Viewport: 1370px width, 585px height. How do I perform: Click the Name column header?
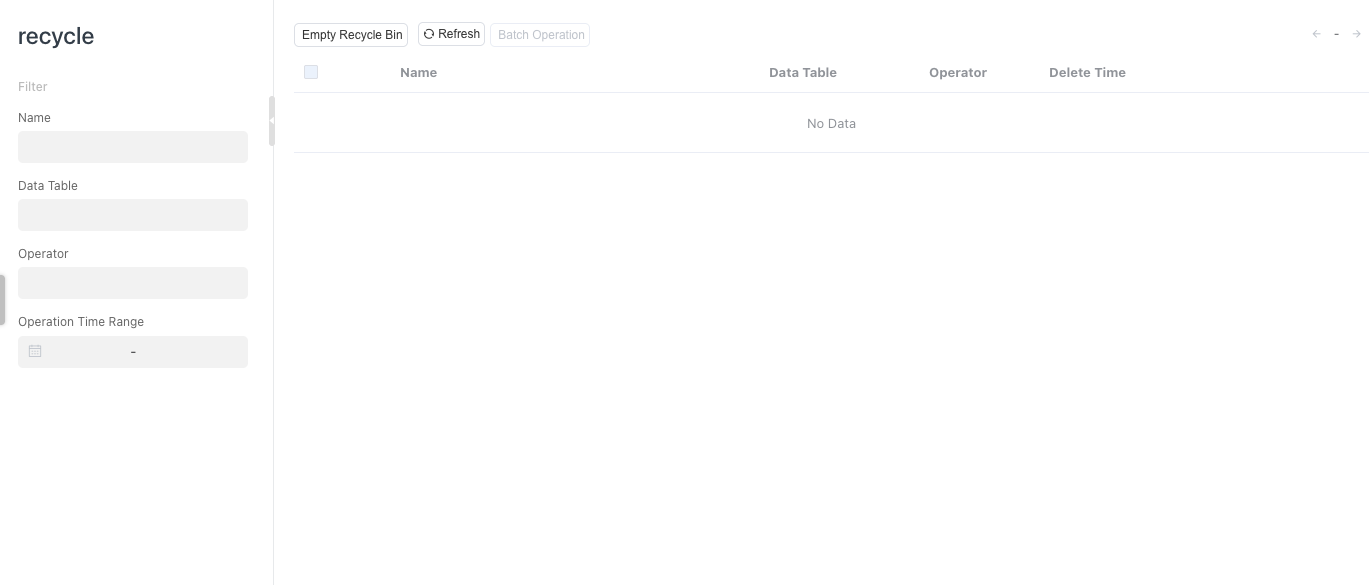pos(418,72)
